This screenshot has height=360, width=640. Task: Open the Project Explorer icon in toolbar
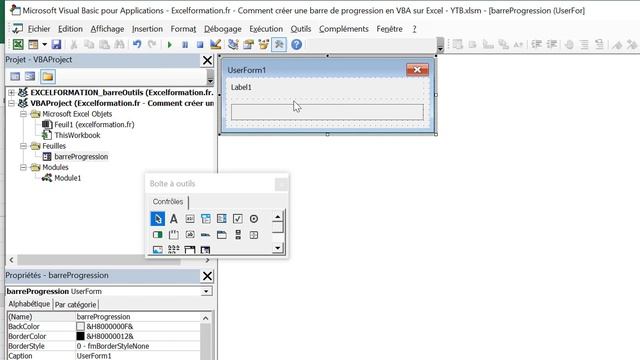click(x=233, y=44)
